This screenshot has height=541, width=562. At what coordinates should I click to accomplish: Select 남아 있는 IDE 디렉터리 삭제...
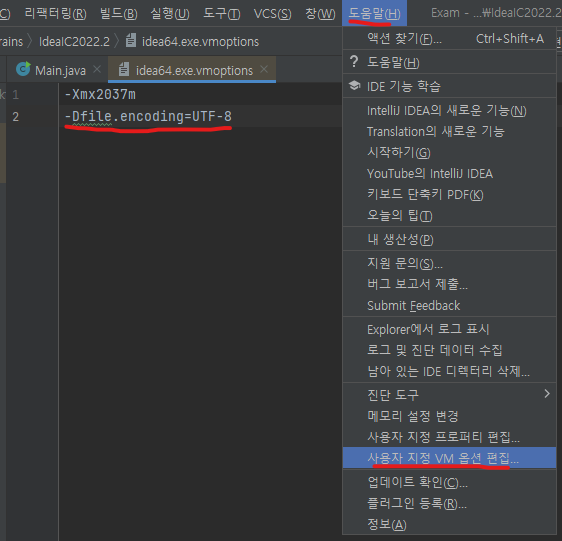point(449,371)
